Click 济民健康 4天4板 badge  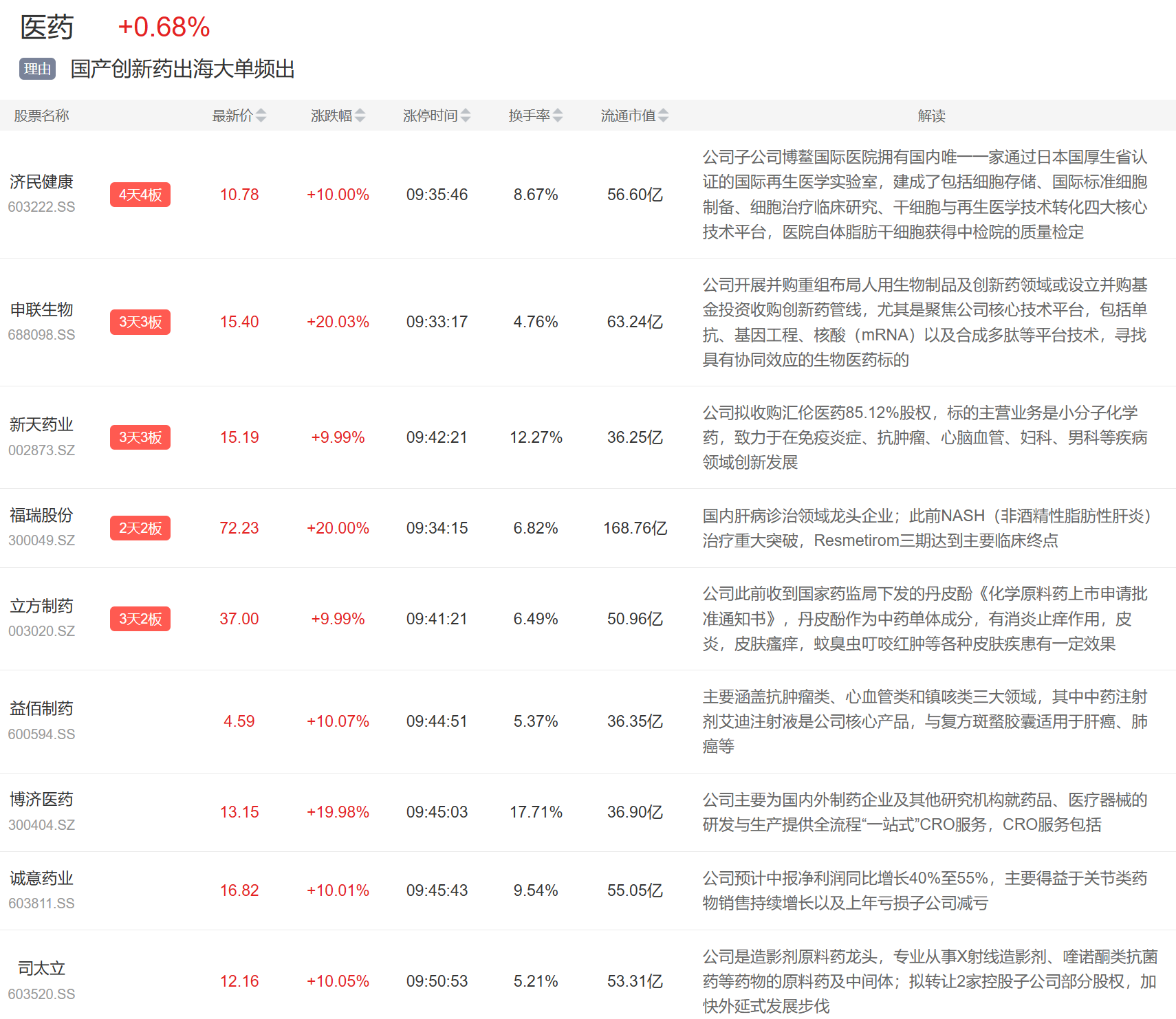click(x=140, y=195)
